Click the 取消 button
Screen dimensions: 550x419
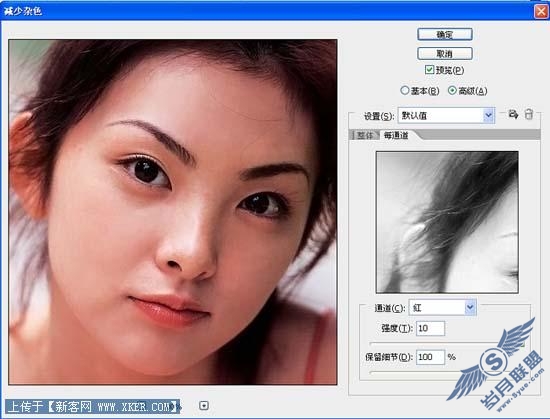[445, 54]
